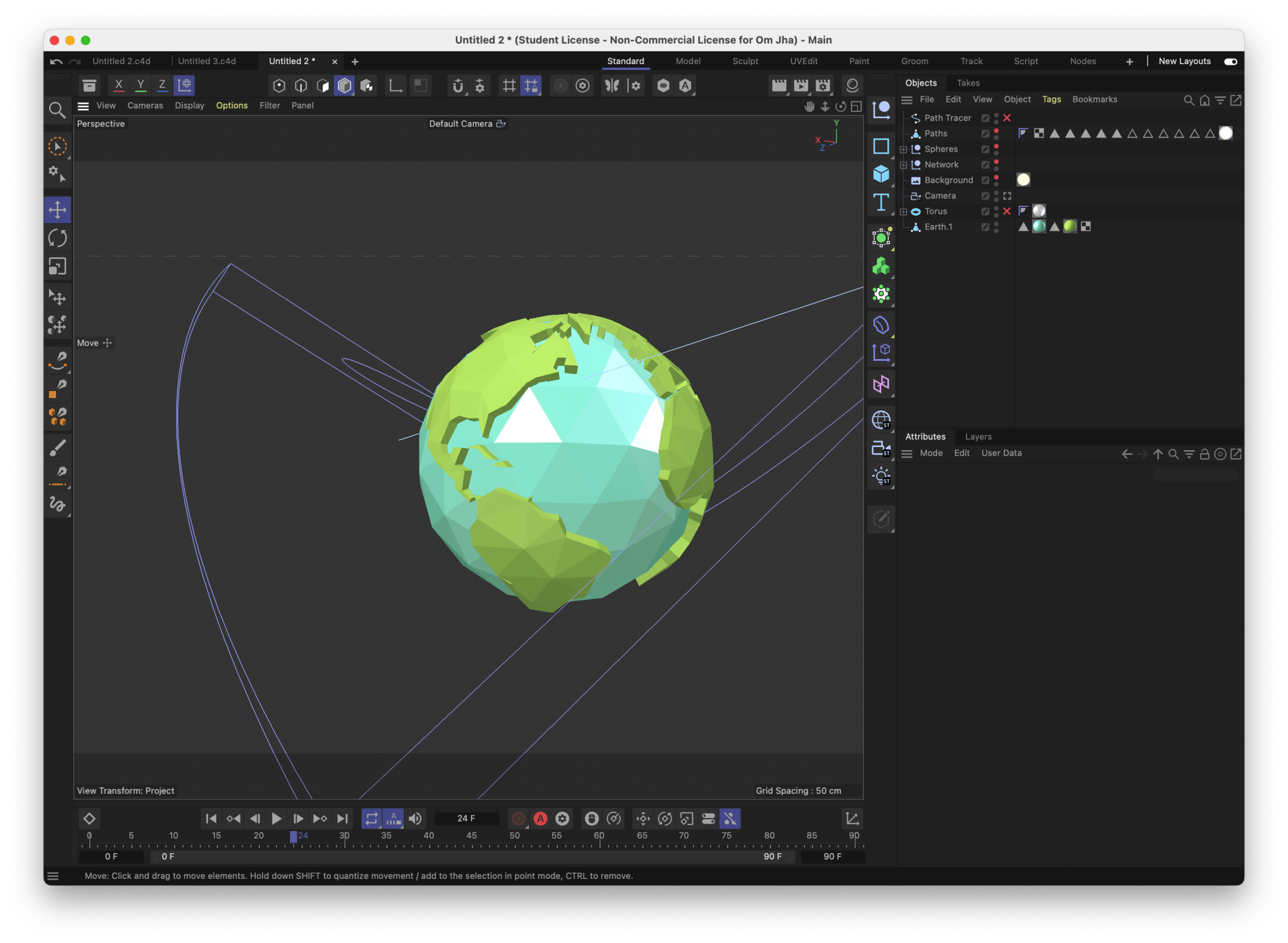Switch to the Sculpt layout tab

coord(745,62)
